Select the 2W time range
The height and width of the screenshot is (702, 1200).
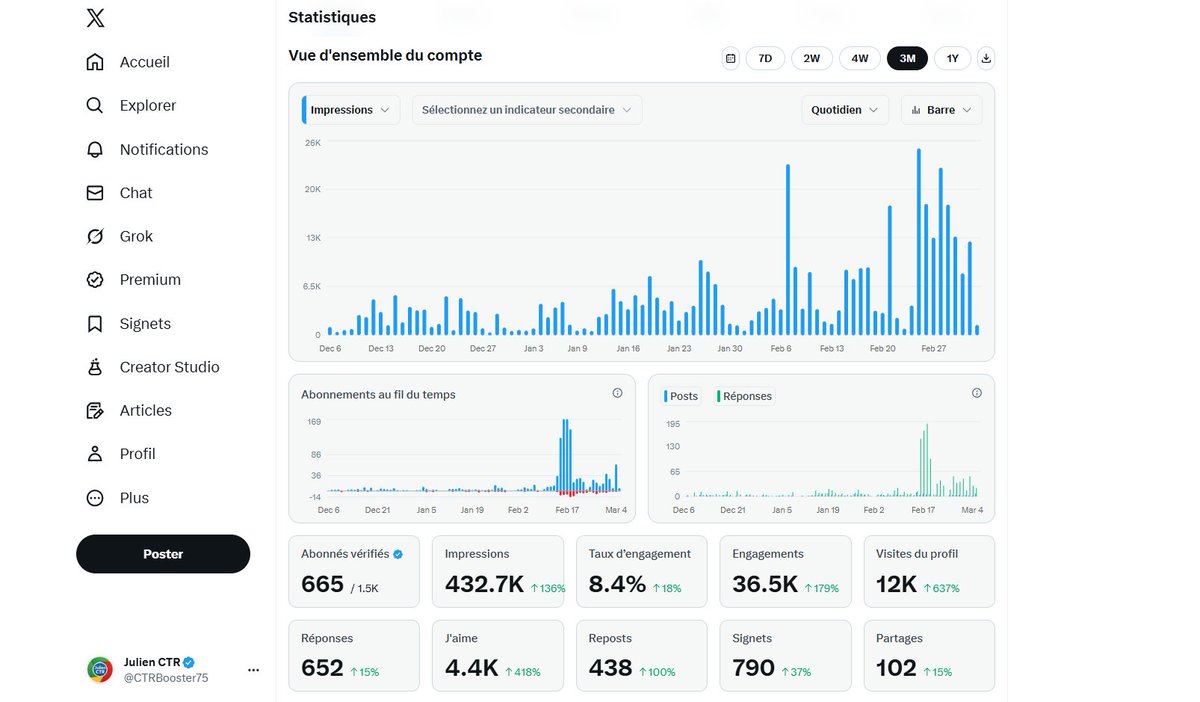pos(812,58)
